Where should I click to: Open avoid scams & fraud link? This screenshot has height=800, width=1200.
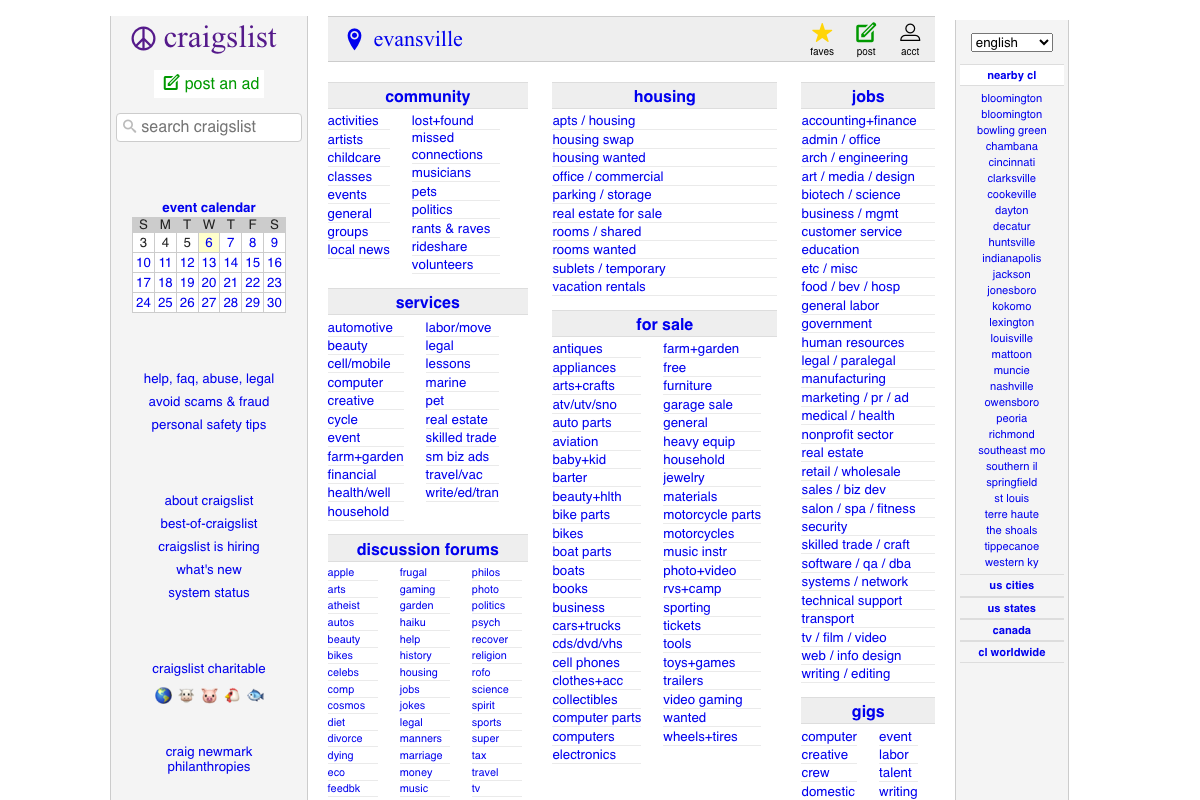pos(209,401)
